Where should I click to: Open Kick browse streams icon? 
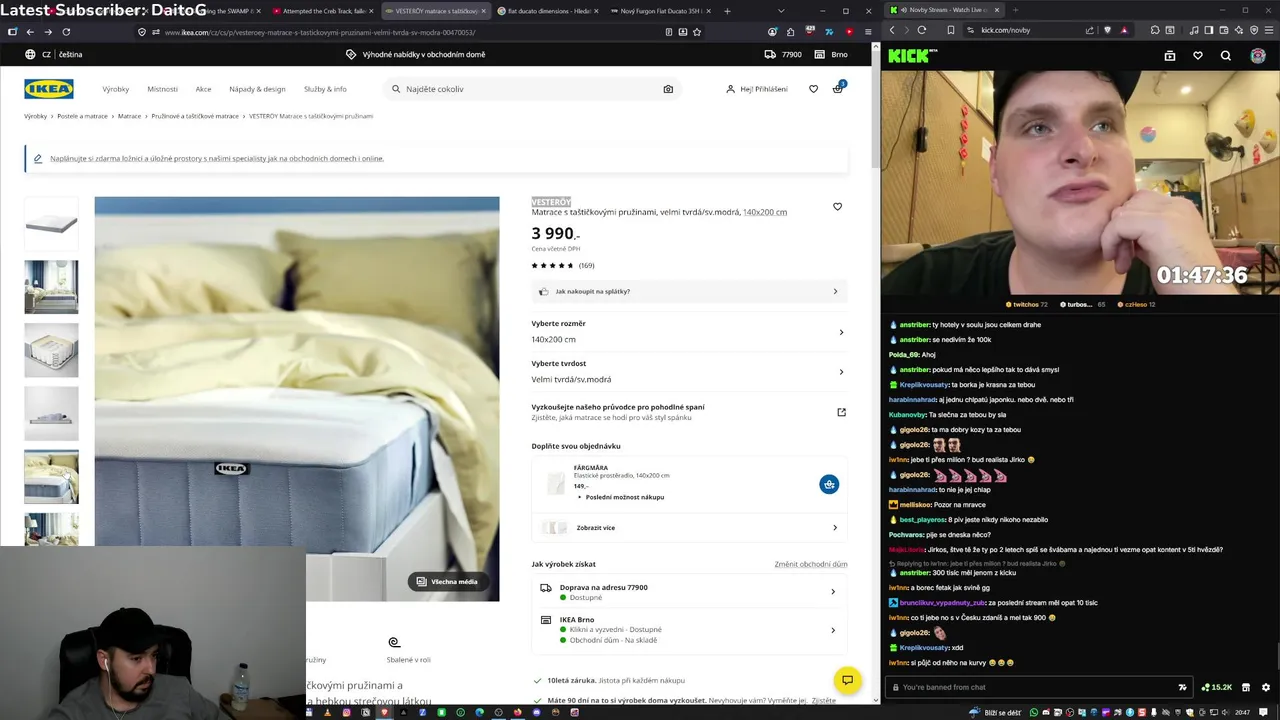coord(1170,56)
